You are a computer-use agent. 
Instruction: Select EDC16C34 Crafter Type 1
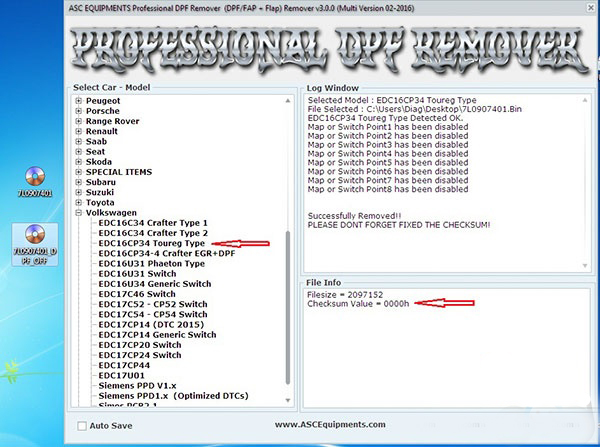(x=153, y=223)
